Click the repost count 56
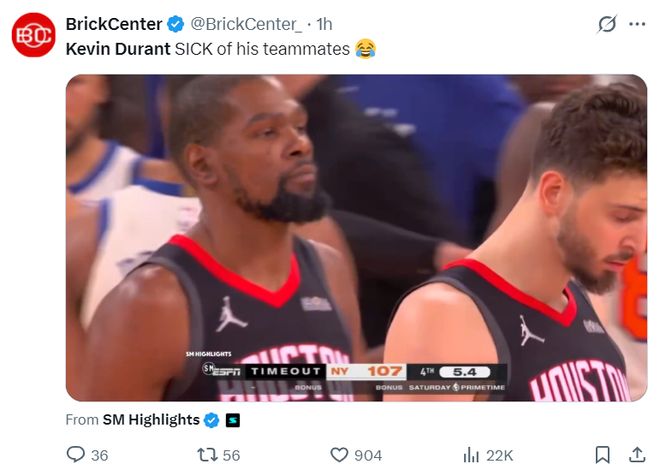Viewport: 660px width, 470px height. point(232,455)
